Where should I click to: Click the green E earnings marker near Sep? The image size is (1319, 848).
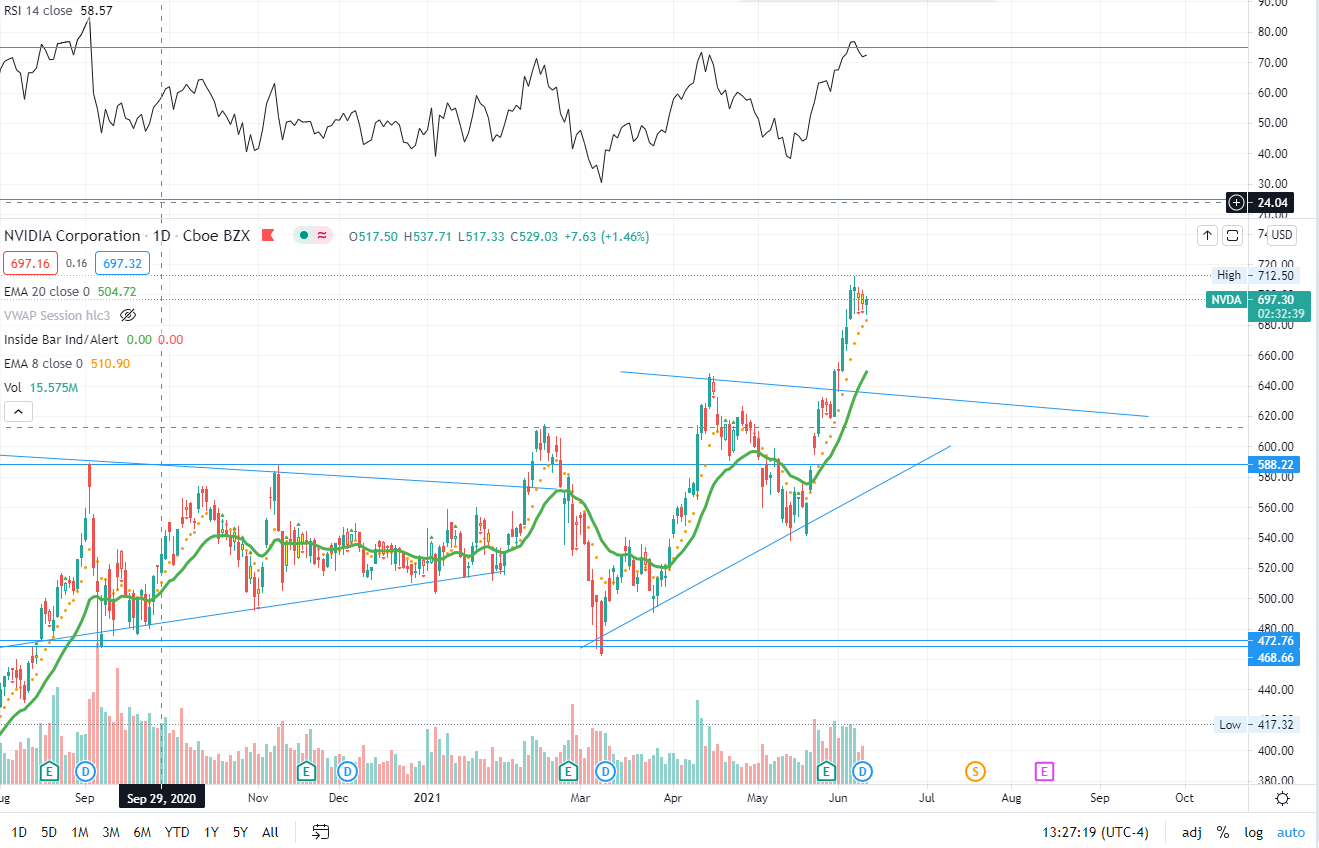click(50, 771)
